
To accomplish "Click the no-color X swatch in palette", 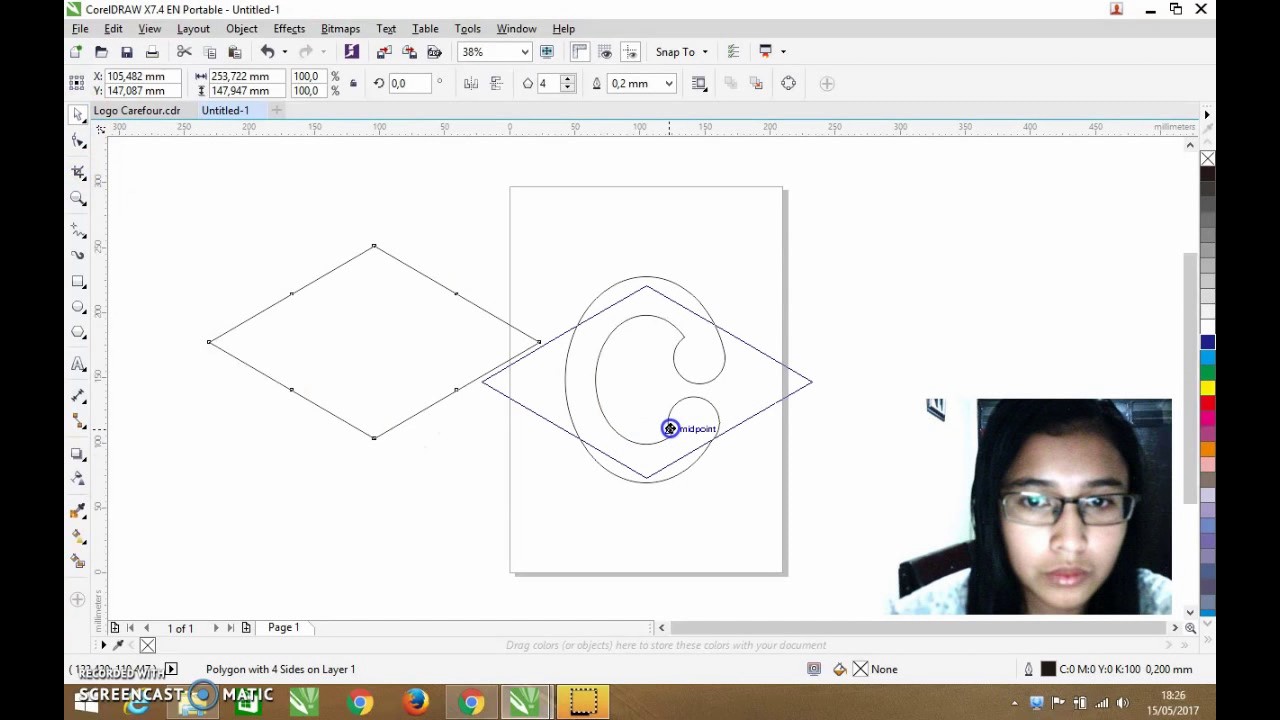I will (x=1208, y=159).
